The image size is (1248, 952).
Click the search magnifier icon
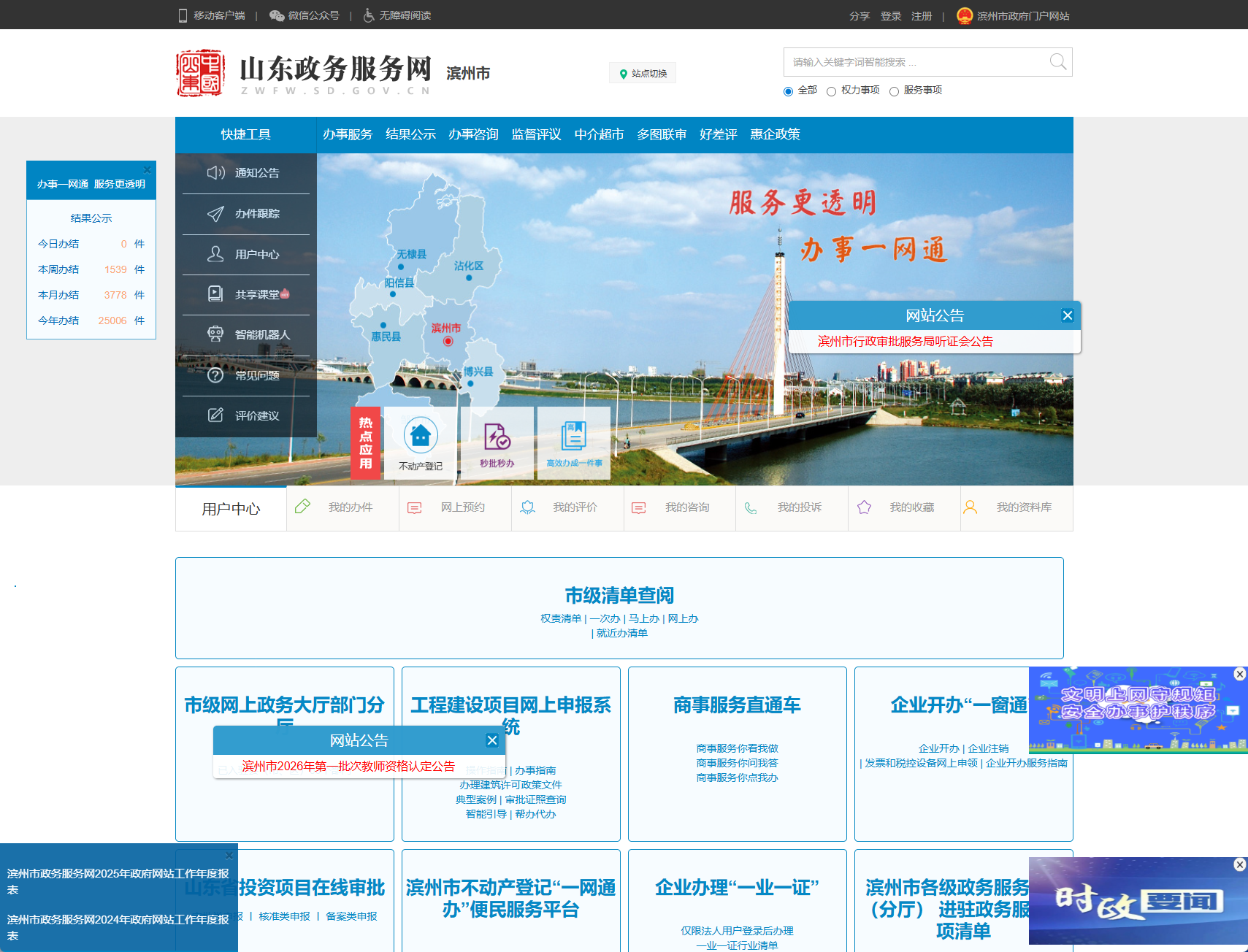point(1057,61)
